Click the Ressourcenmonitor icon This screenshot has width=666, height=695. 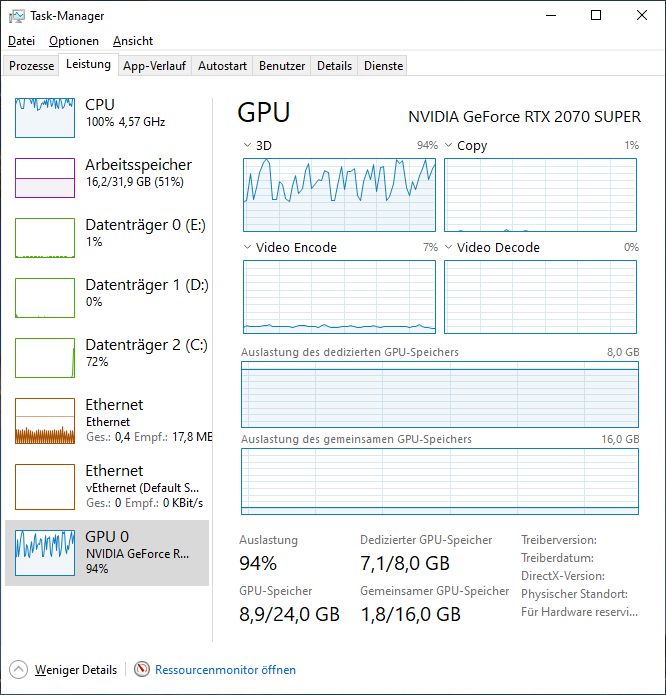142,669
